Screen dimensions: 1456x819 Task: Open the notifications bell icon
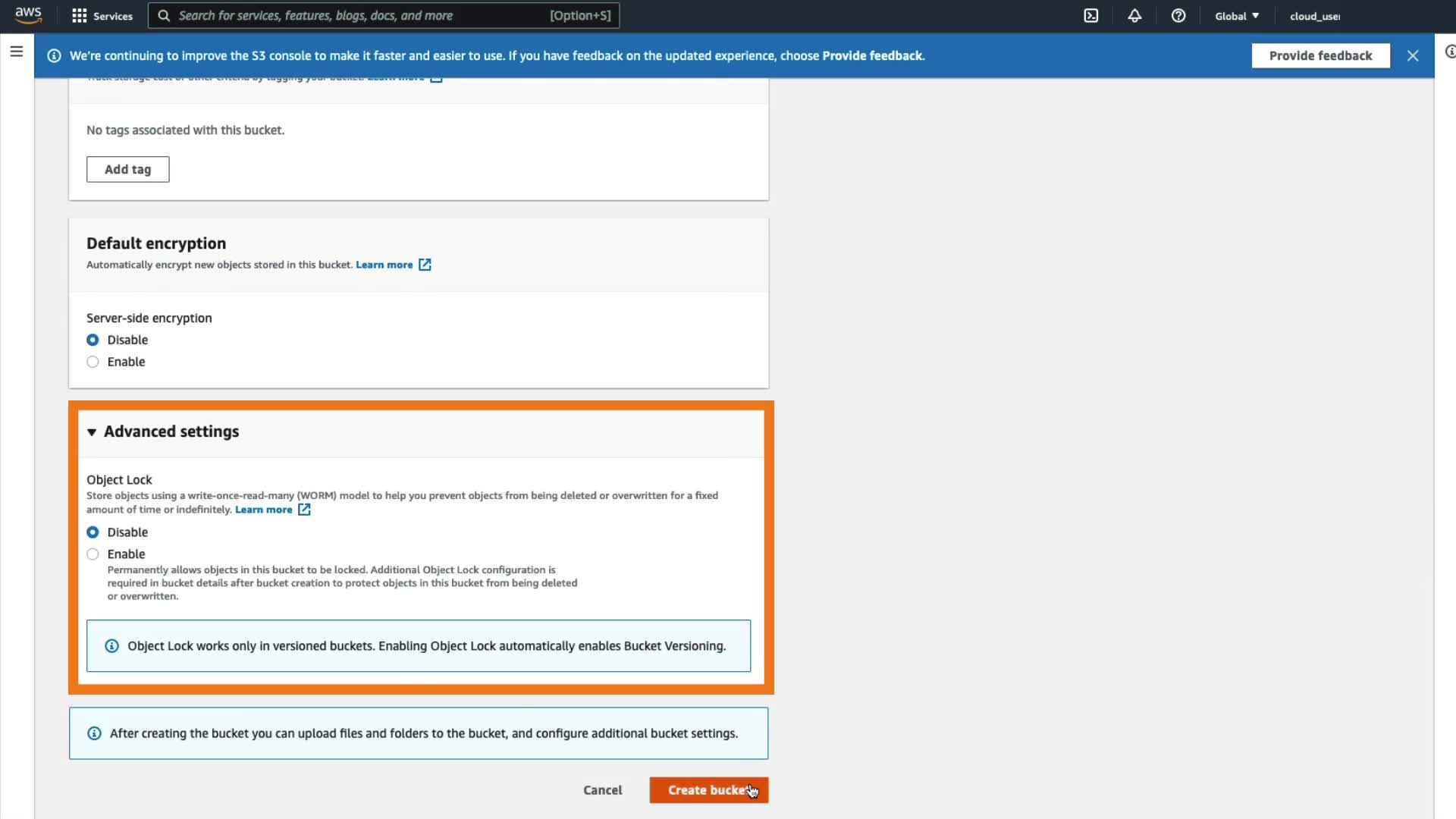pyautogui.click(x=1134, y=16)
